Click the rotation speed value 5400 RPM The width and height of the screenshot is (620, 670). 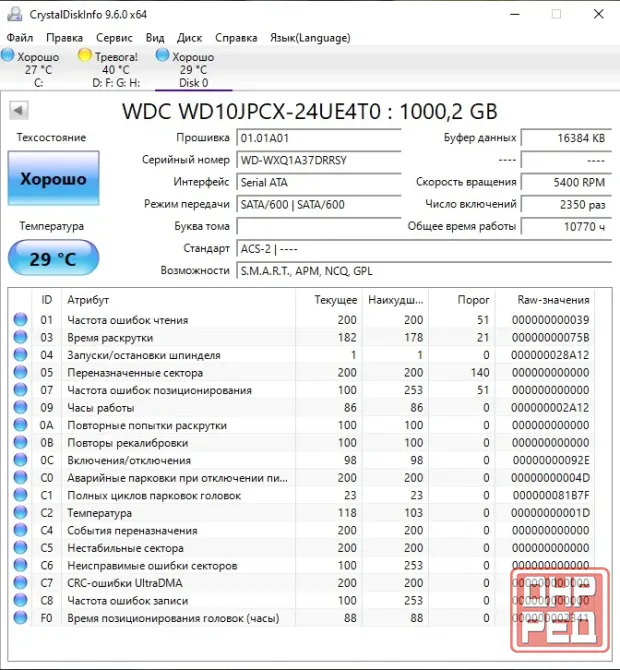pos(566,182)
